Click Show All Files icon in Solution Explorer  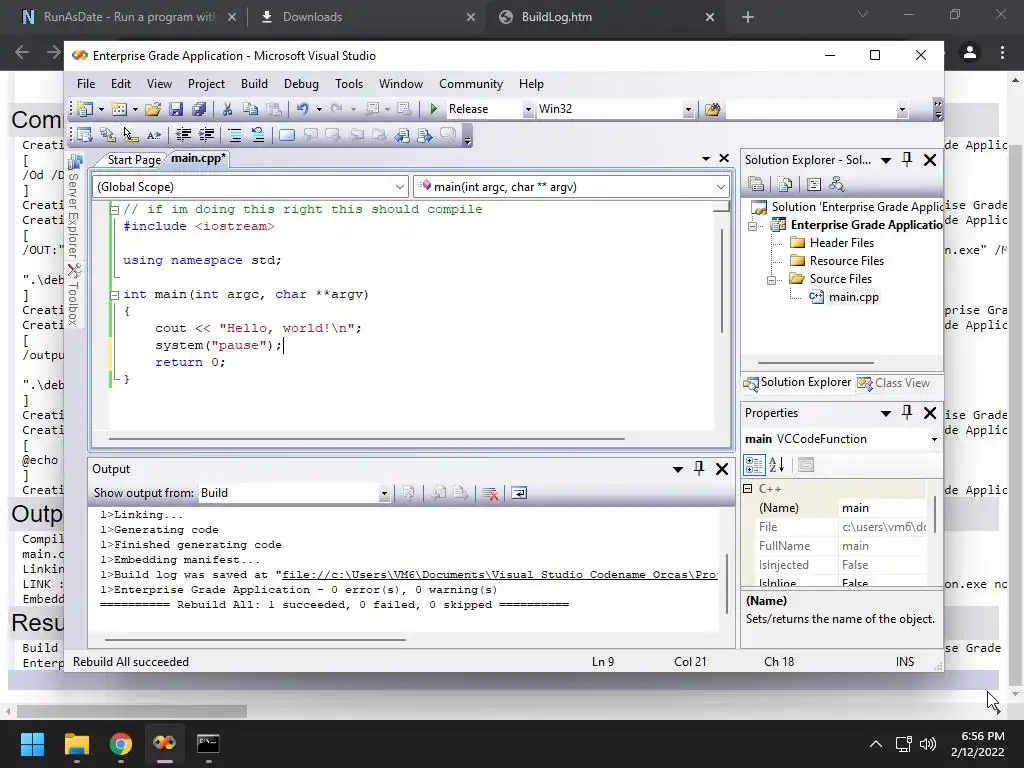click(785, 185)
